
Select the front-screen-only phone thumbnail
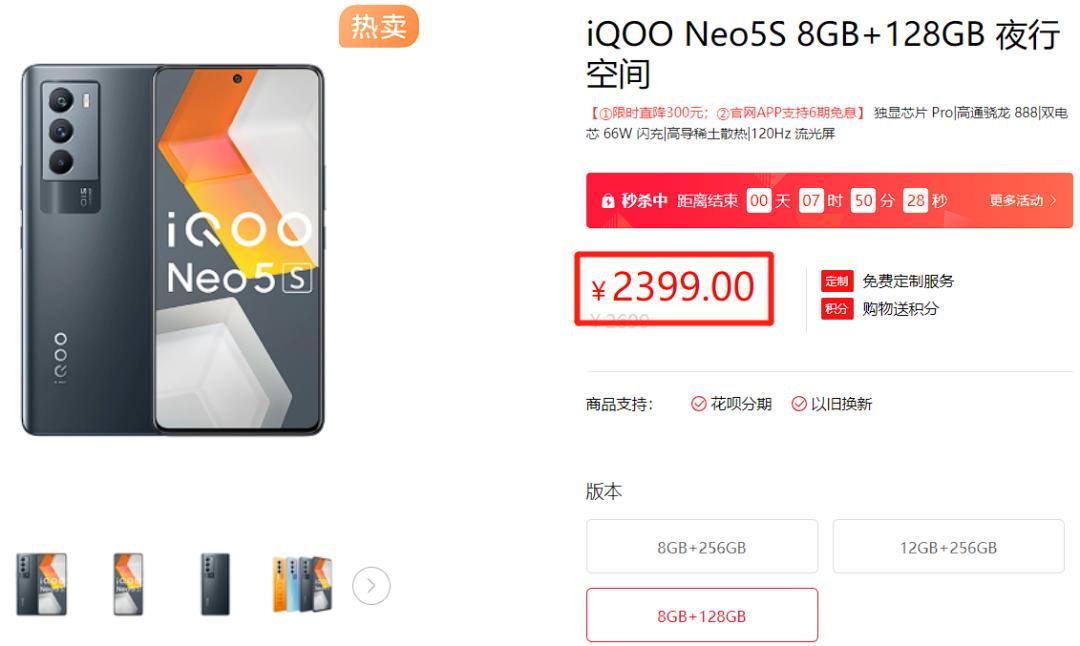pyautogui.click(x=128, y=584)
